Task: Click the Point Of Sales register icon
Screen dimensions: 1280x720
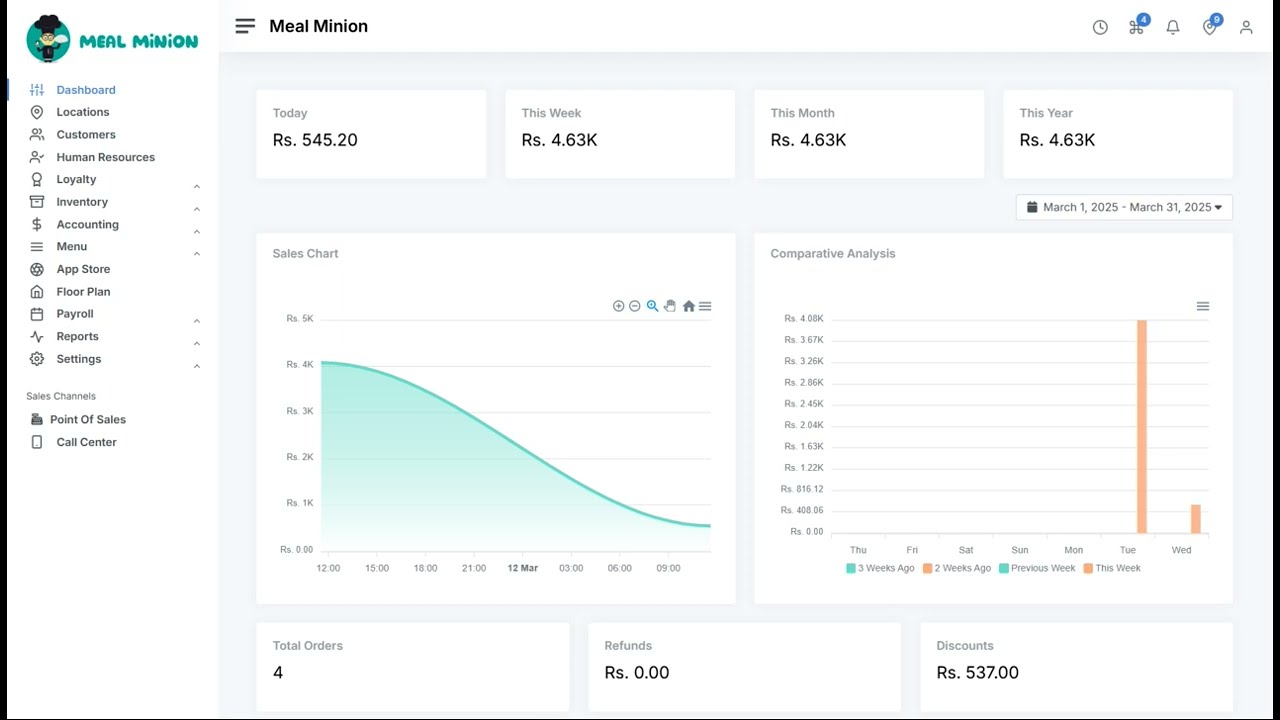Action: coord(37,419)
